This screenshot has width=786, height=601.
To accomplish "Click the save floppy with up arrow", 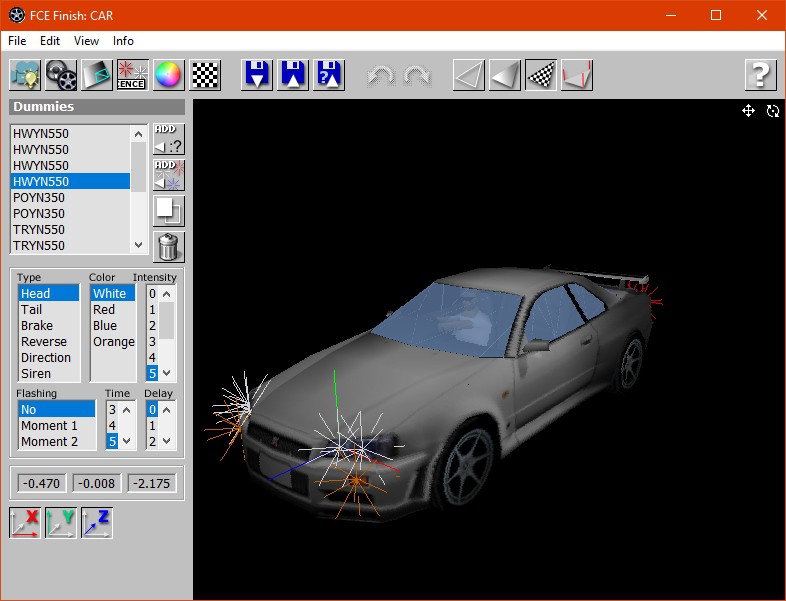I will (x=293, y=75).
